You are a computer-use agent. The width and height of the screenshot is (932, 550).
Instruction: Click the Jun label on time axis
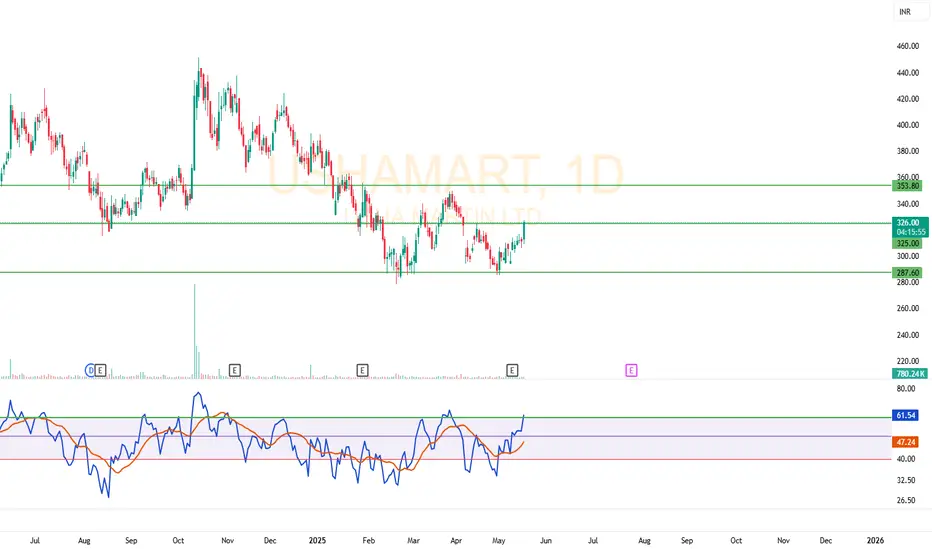pyautogui.click(x=546, y=540)
